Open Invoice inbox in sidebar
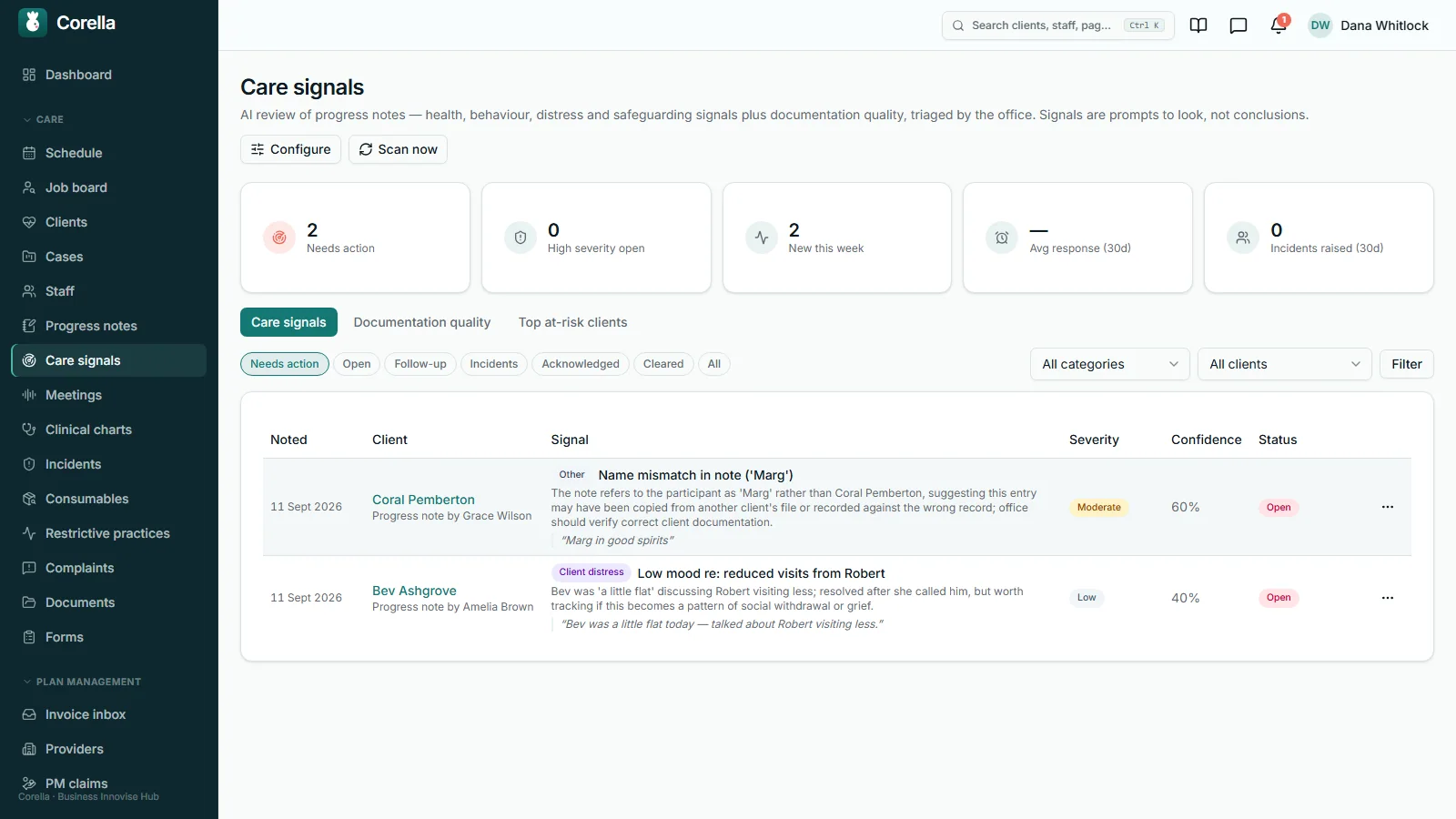The width and height of the screenshot is (1456, 819). (x=109, y=714)
